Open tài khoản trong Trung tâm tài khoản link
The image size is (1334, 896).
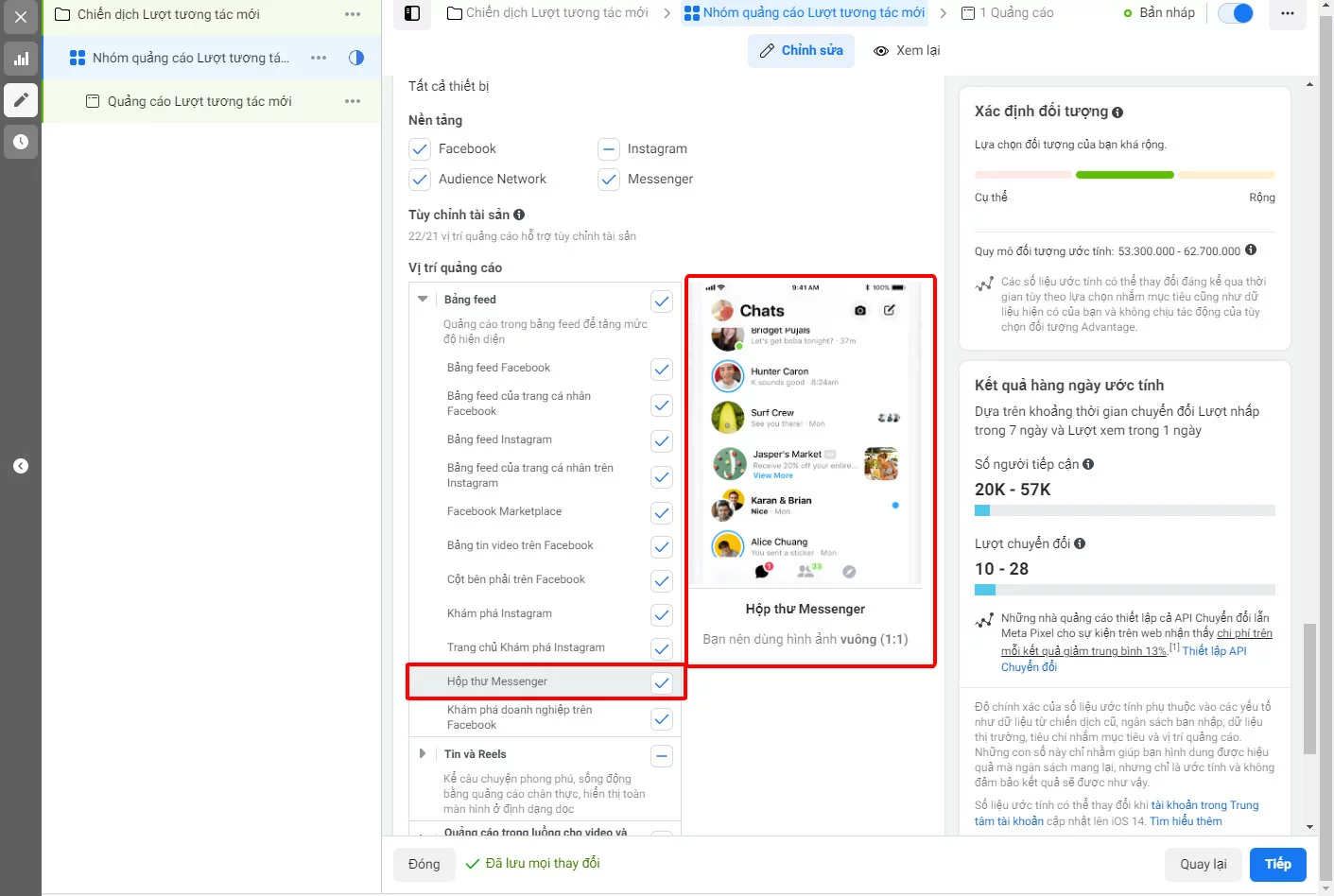pyautogui.click(x=1117, y=813)
